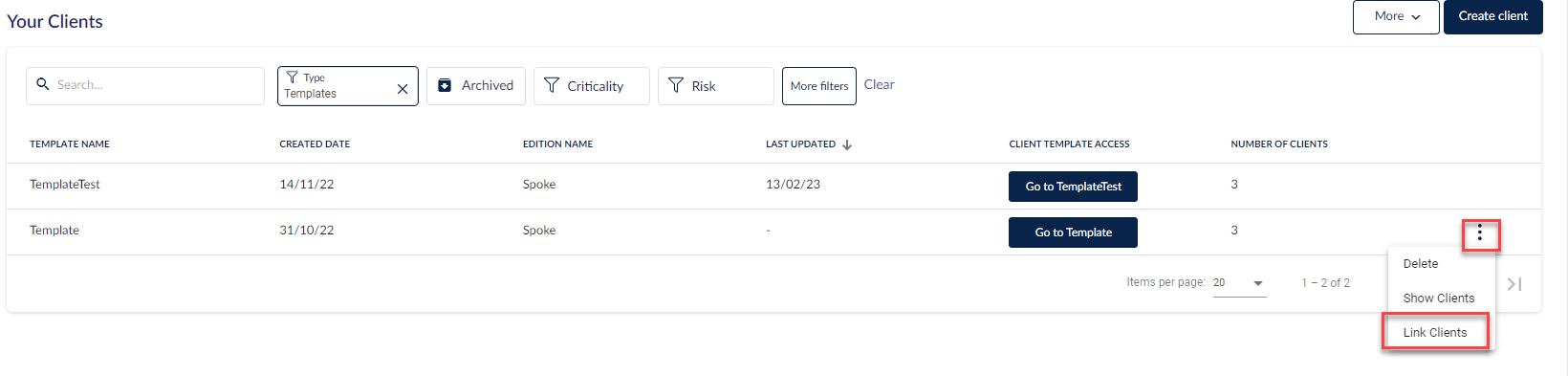
Task: Open the Items per page dropdown
Action: coord(1239,283)
